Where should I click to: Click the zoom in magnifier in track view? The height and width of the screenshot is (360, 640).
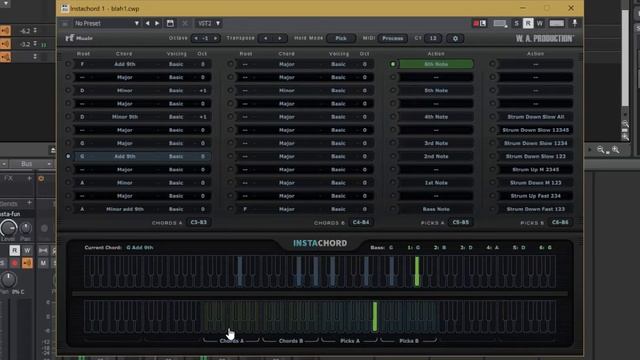pyautogui.click(x=616, y=150)
